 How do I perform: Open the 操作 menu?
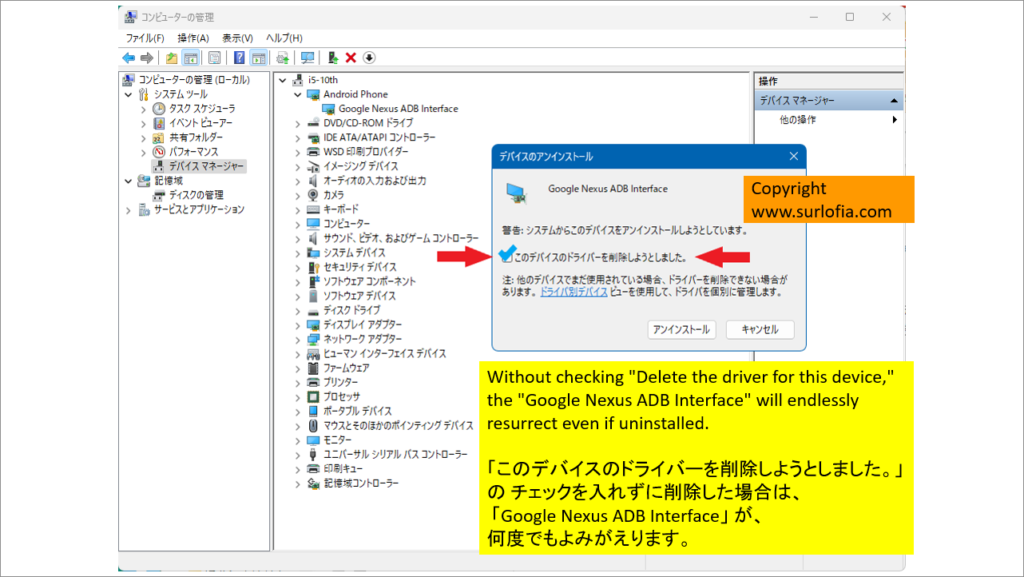click(191, 37)
